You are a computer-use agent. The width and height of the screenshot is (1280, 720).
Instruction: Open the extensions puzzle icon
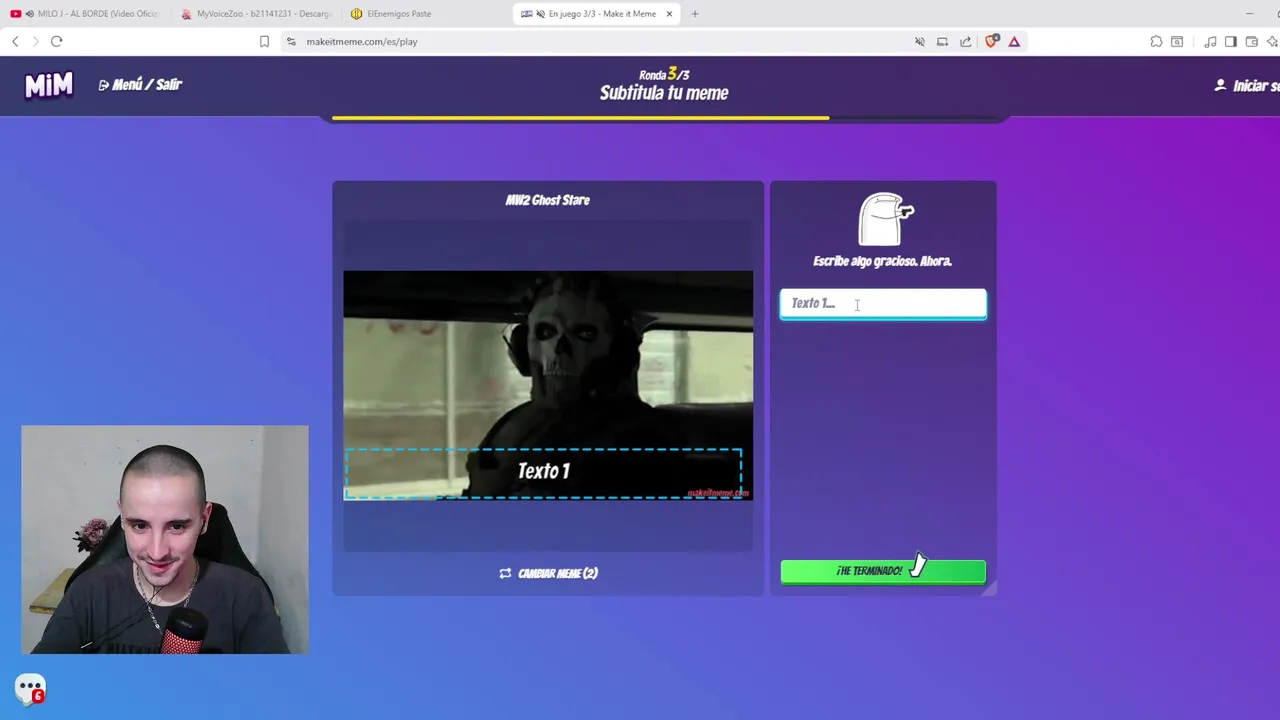[x=1156, y=41]
